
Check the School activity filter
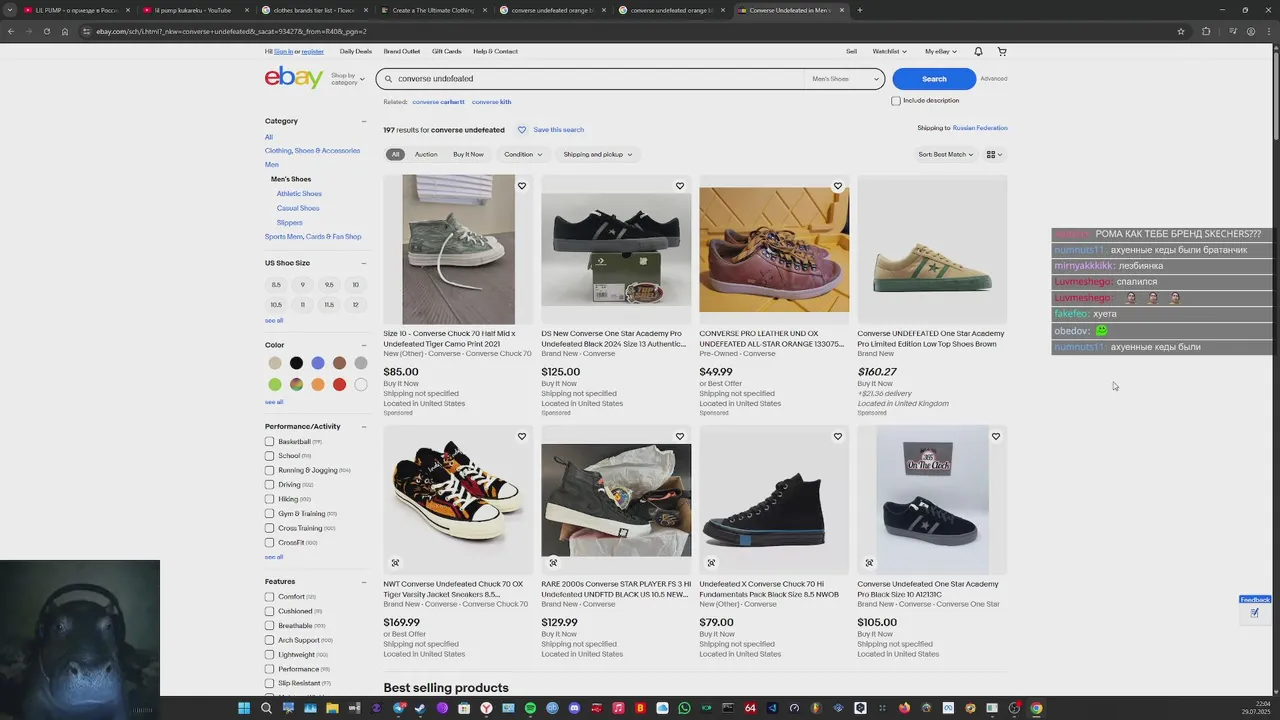tap(269, 456)
